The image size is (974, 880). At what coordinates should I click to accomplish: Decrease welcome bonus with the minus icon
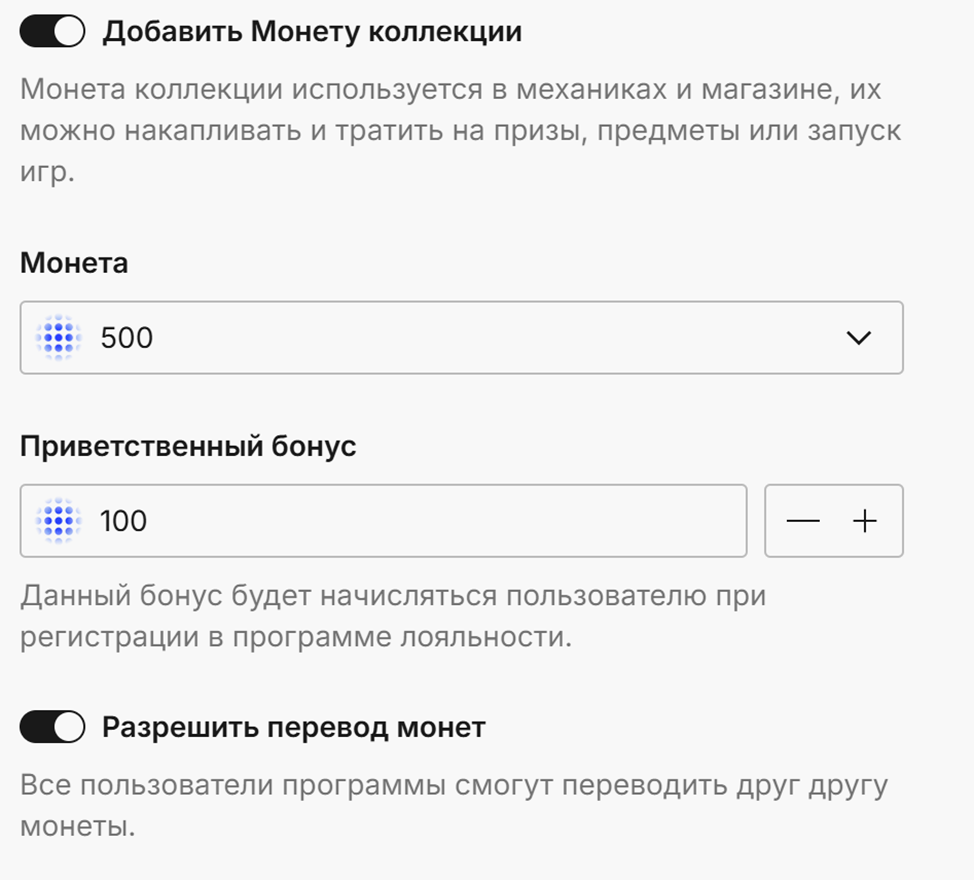[x=803, y=520]
